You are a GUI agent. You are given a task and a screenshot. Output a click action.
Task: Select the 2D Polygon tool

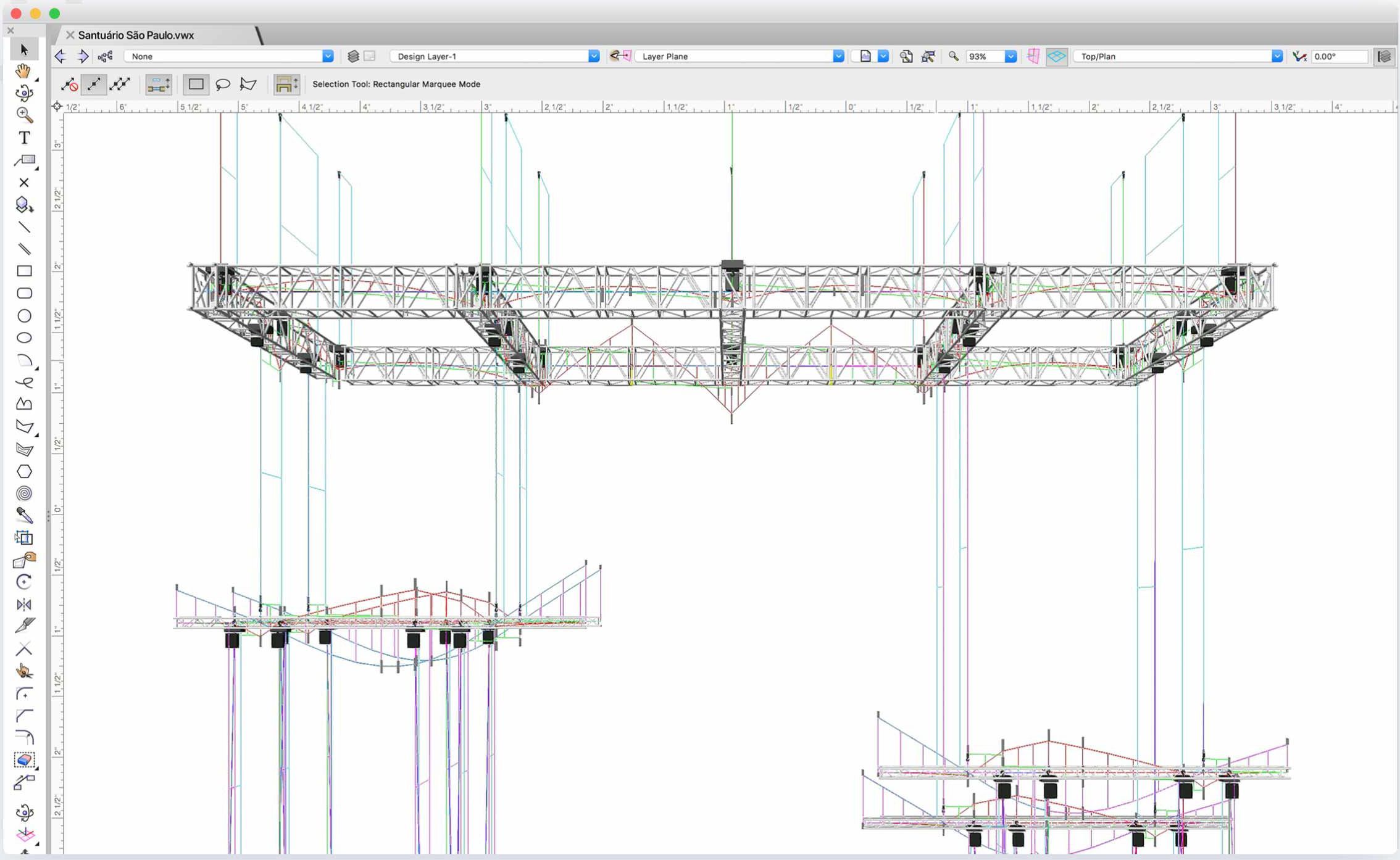point(24,427)
